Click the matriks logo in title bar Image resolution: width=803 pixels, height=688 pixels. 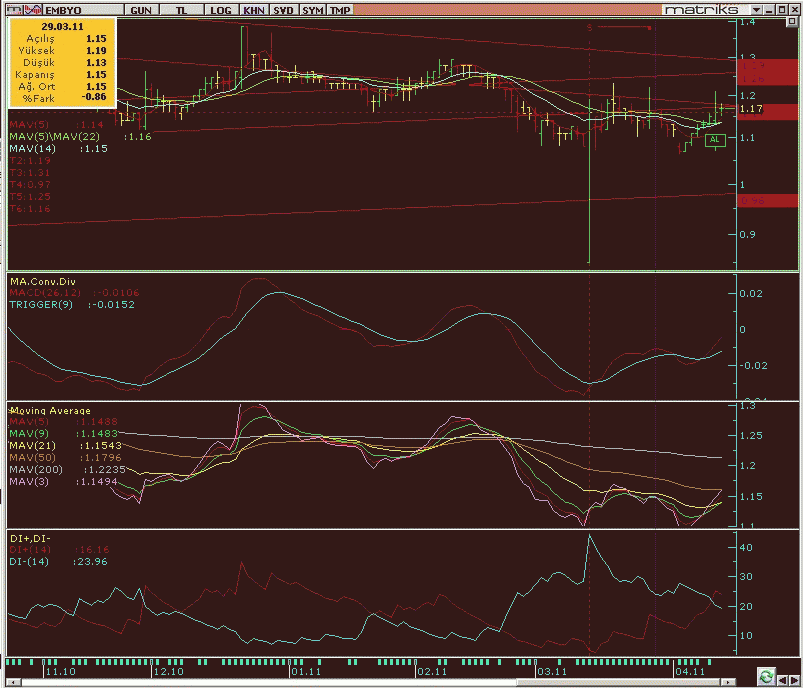tap(702, 10)
